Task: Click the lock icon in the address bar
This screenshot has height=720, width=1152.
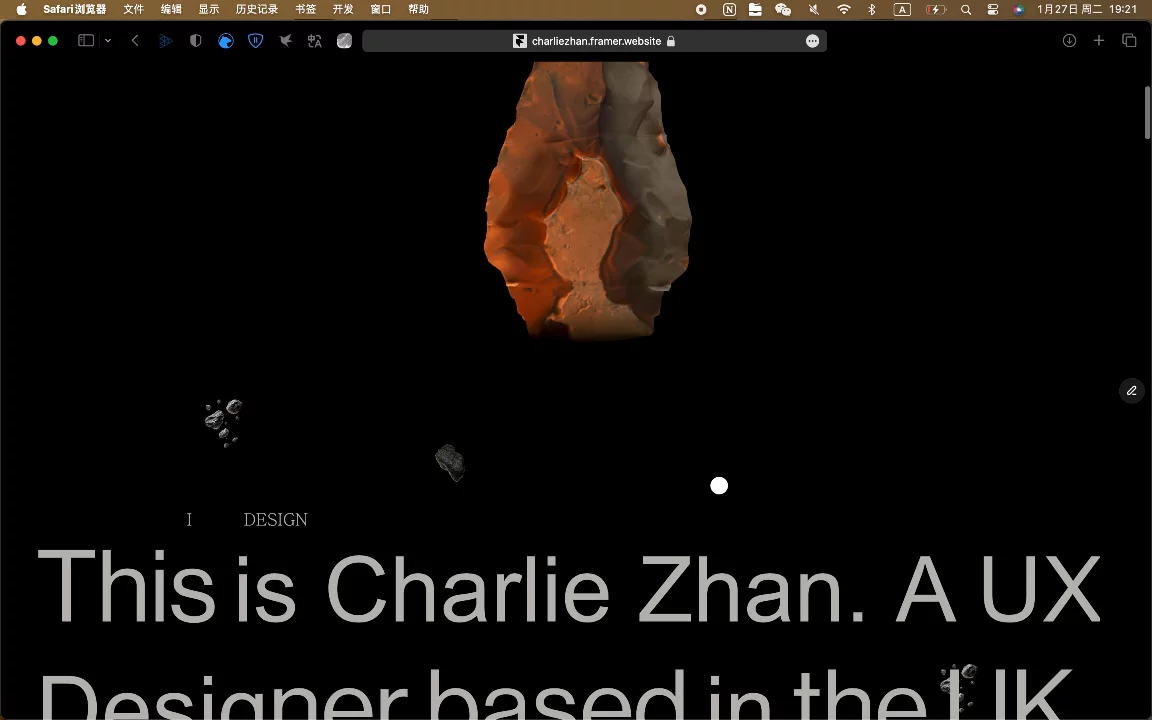Action: (671, 41)
